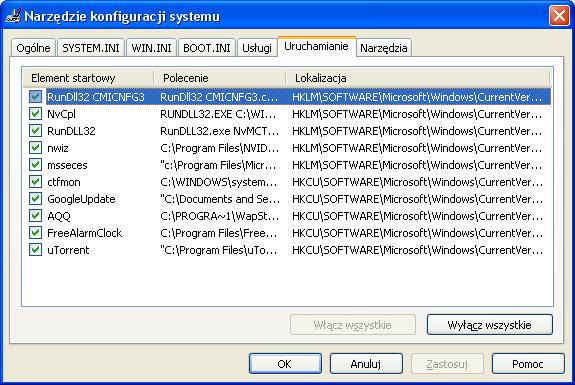The height and width of the screenshot is (385, 575).
Task: Click the RunDLL32.exe NvMCT... command cell
Action: (219, 131)
